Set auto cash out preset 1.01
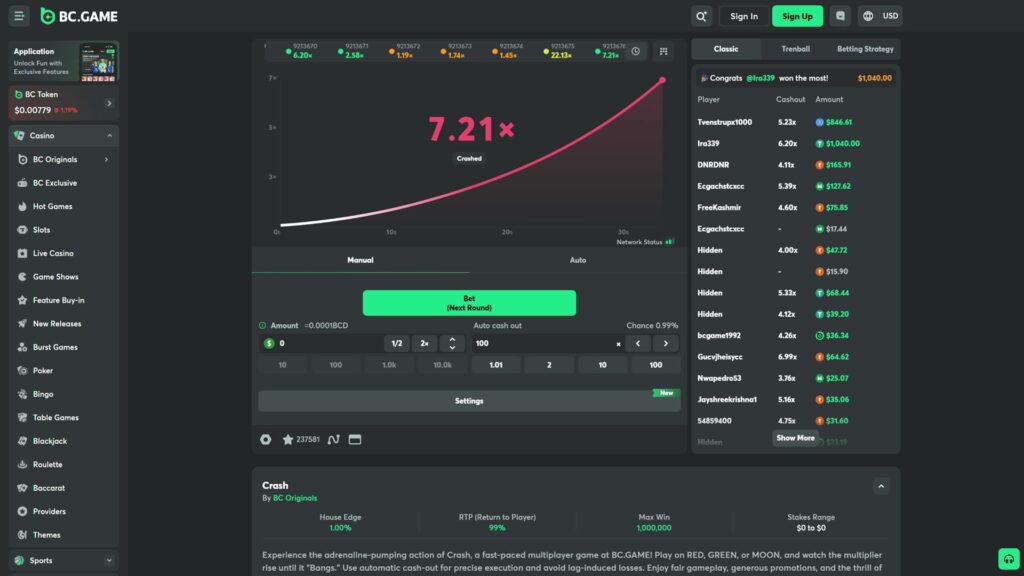Image resolution: width=1024 pixels, height=576 pixels. click(x=496, y=365)
